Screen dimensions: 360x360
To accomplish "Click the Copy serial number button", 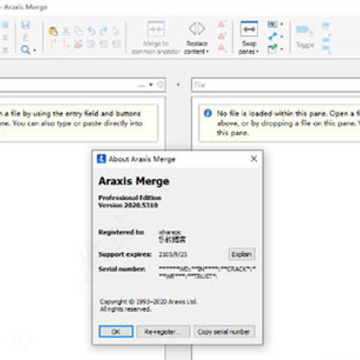I will coord(224,332).
